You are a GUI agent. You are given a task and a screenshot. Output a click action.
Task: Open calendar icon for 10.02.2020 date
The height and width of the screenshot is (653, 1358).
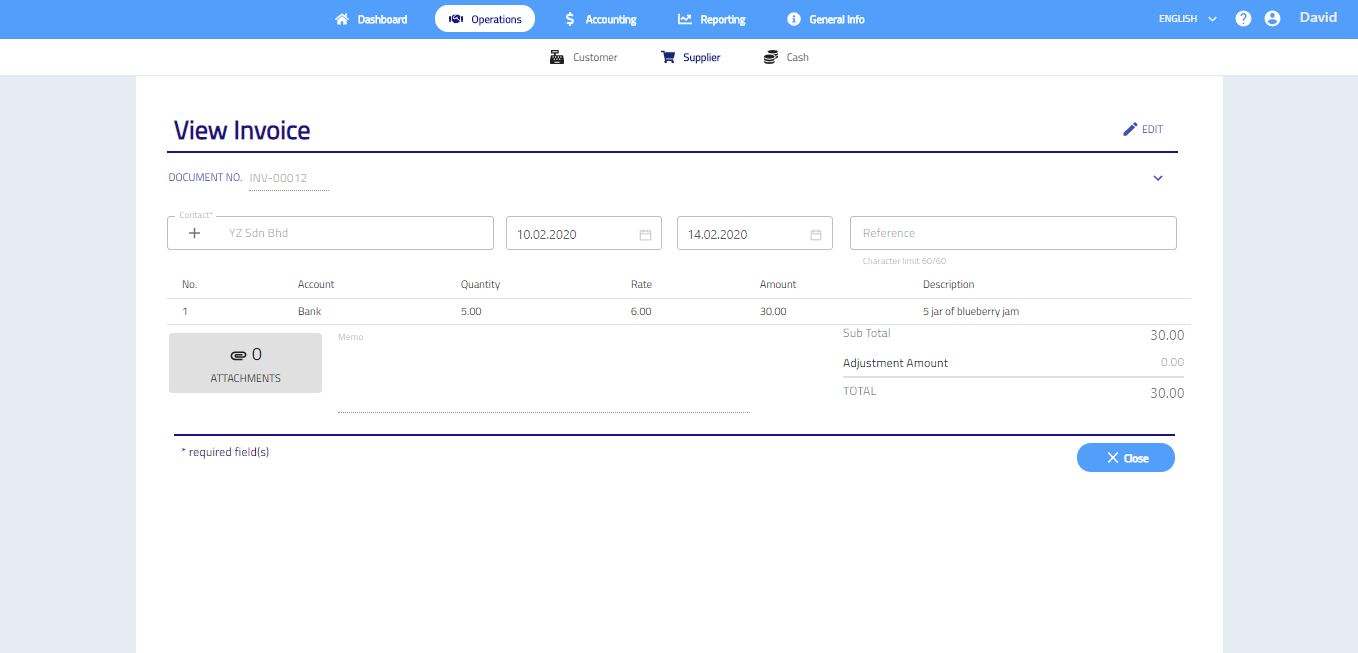645,235
